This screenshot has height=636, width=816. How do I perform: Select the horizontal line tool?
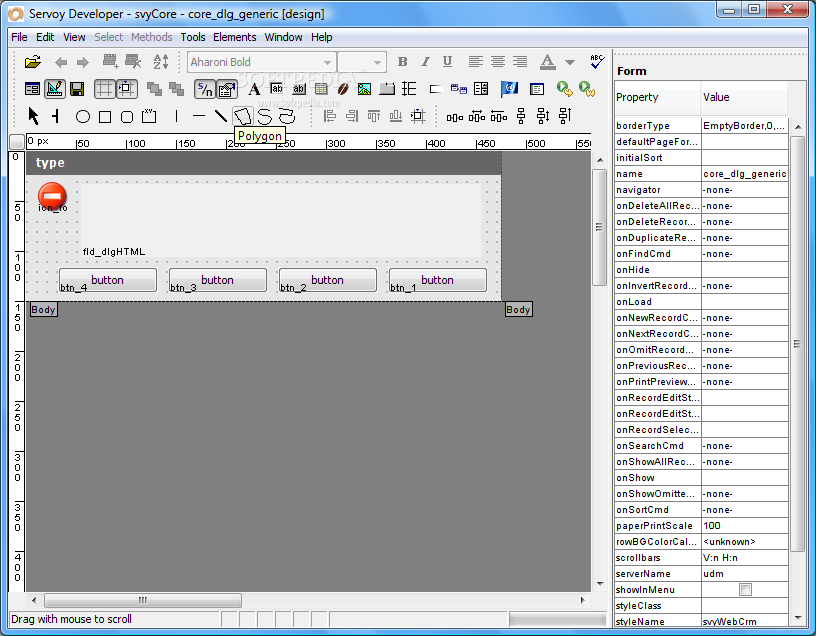coord(199,116)
